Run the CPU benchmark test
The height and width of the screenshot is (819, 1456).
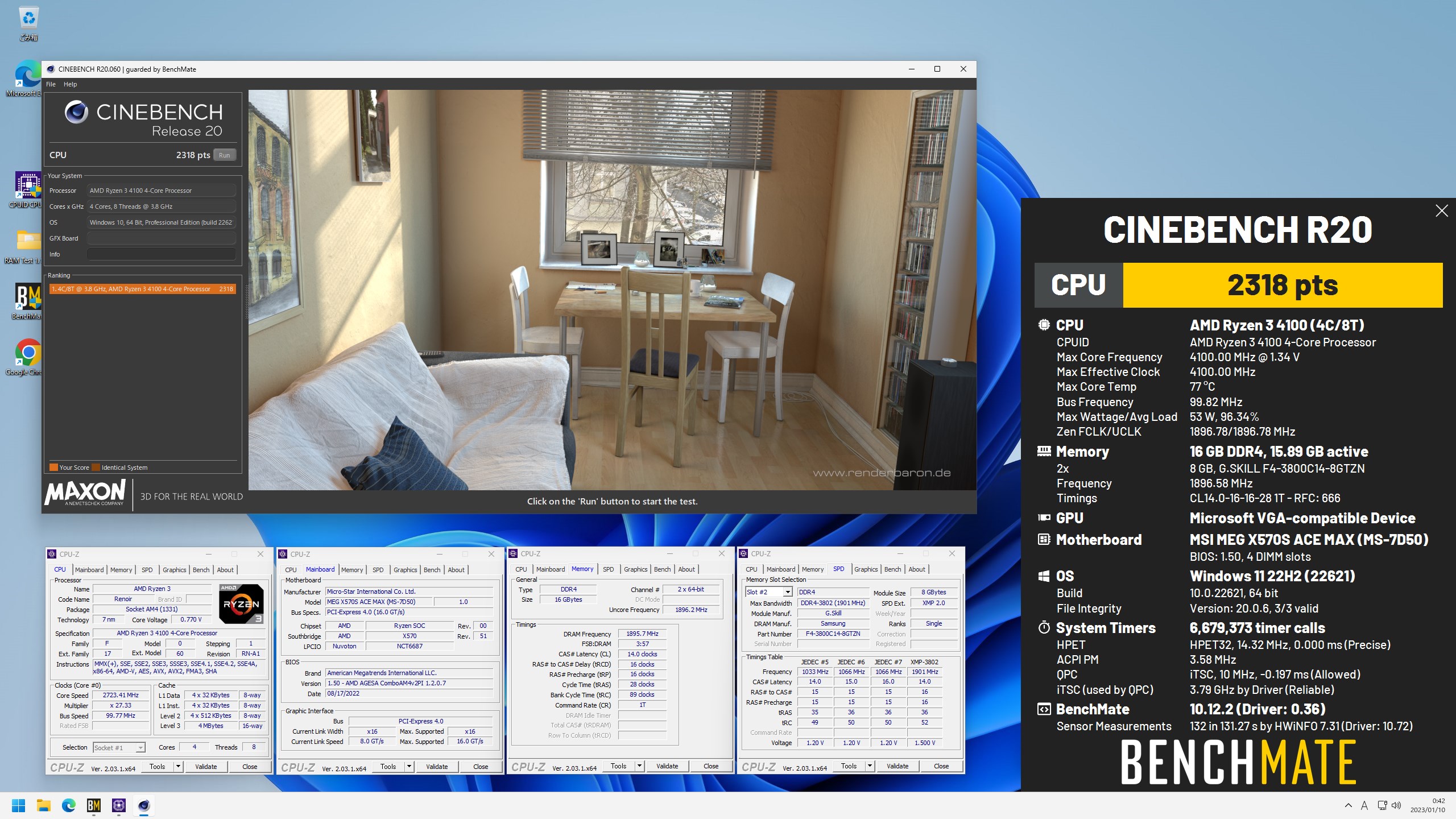pos(225,155)
